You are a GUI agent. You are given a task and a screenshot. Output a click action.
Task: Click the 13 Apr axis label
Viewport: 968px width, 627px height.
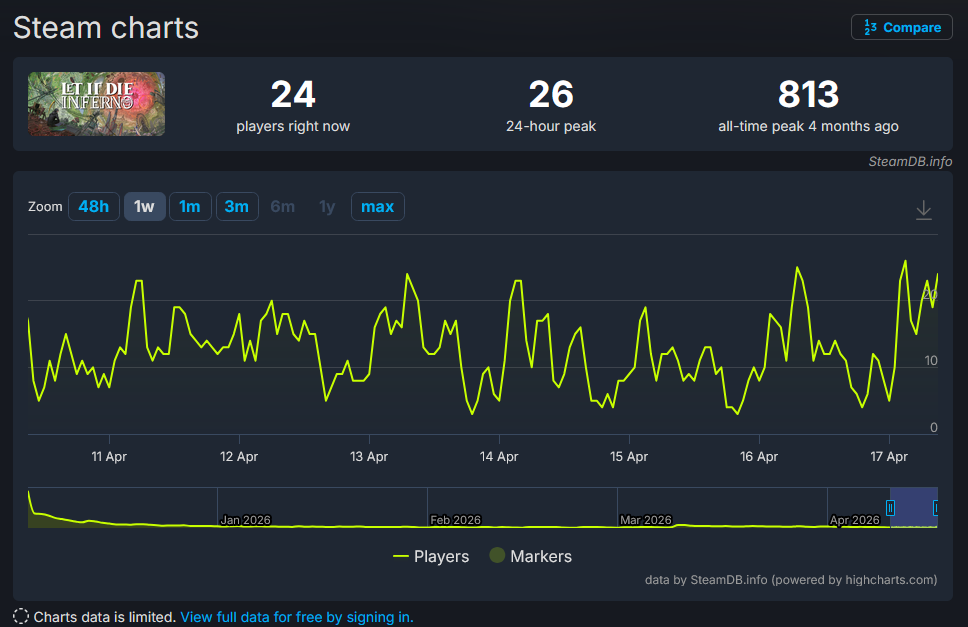point(369,457)
